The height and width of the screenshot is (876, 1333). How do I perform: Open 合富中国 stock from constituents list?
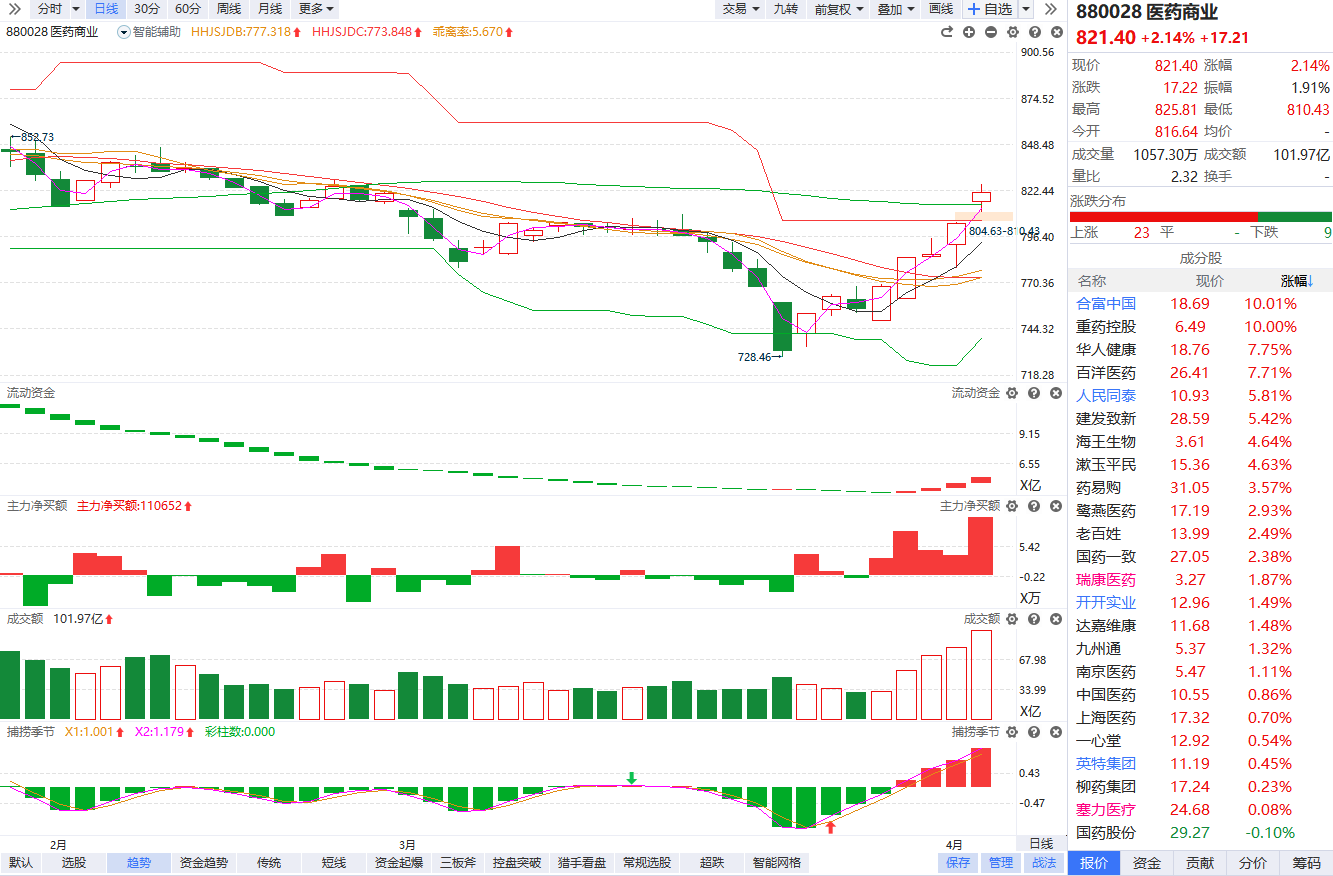coord(1105,304)
